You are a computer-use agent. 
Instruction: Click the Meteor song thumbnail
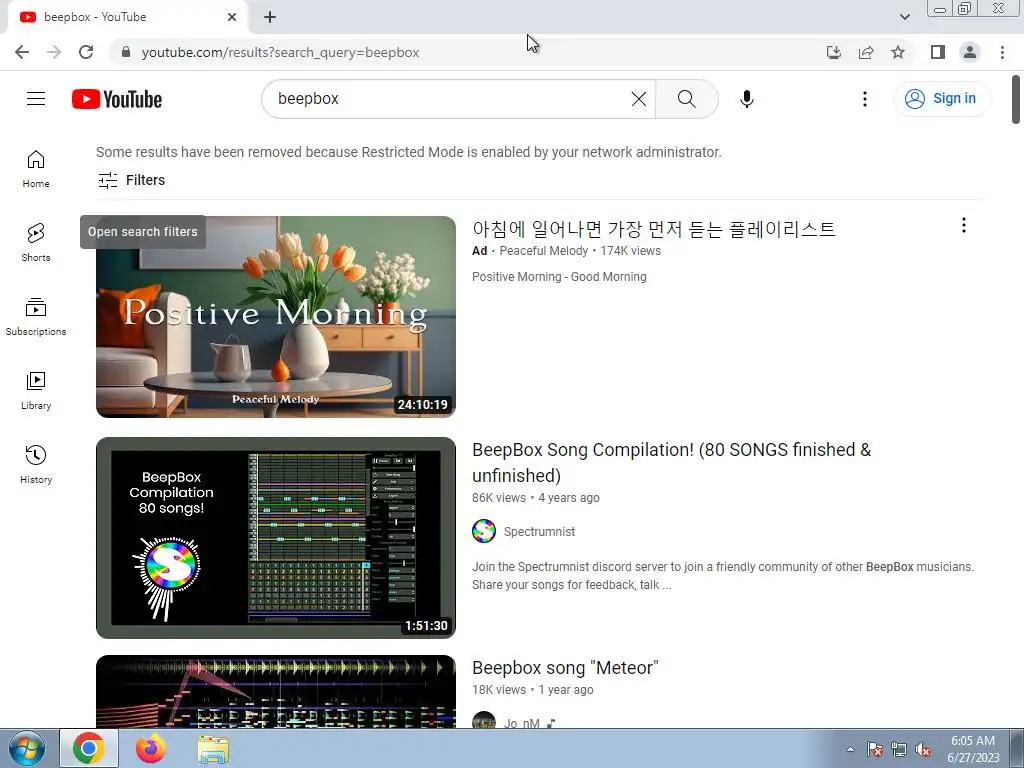point(276,692)
